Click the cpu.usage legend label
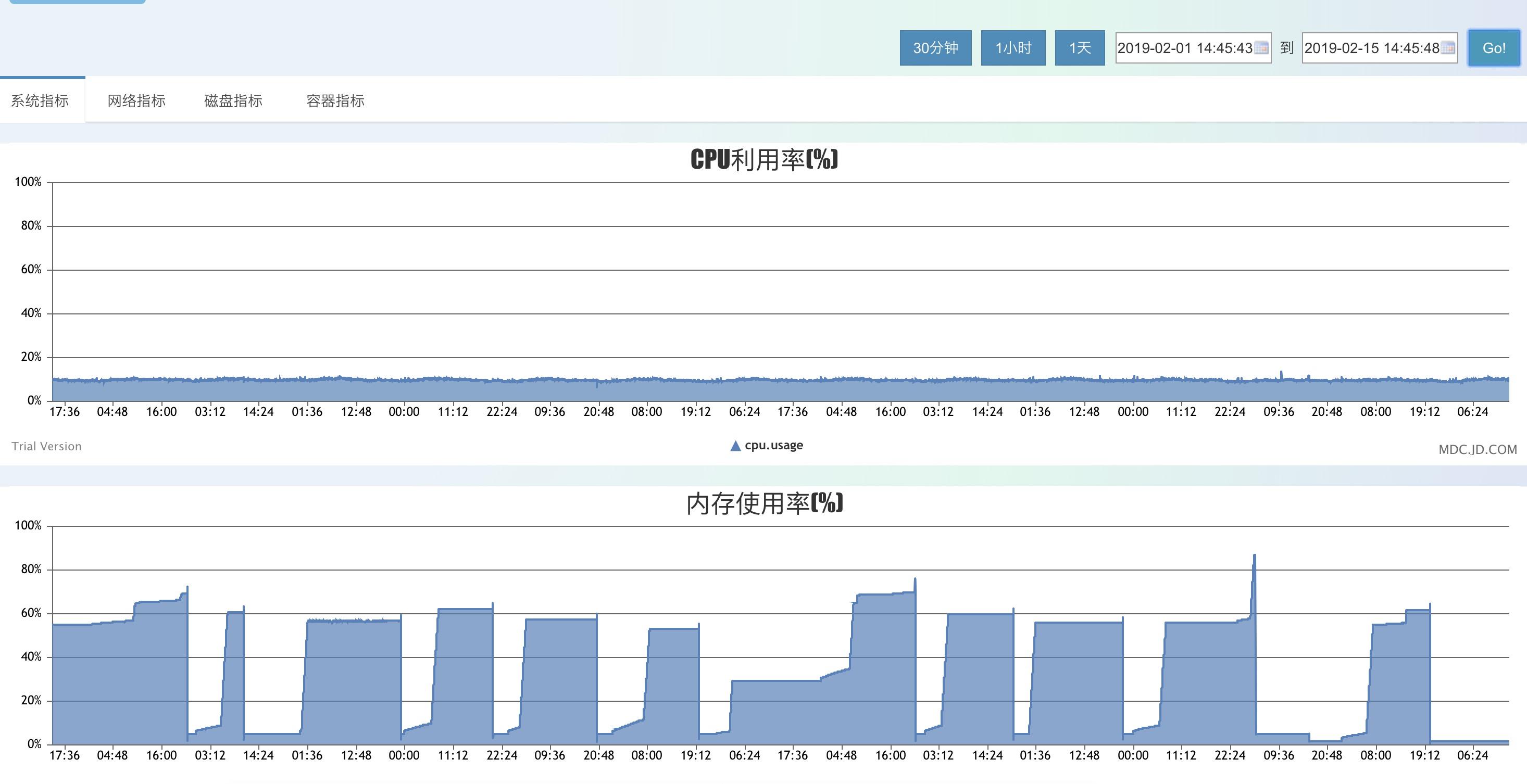 click(773, 445)
